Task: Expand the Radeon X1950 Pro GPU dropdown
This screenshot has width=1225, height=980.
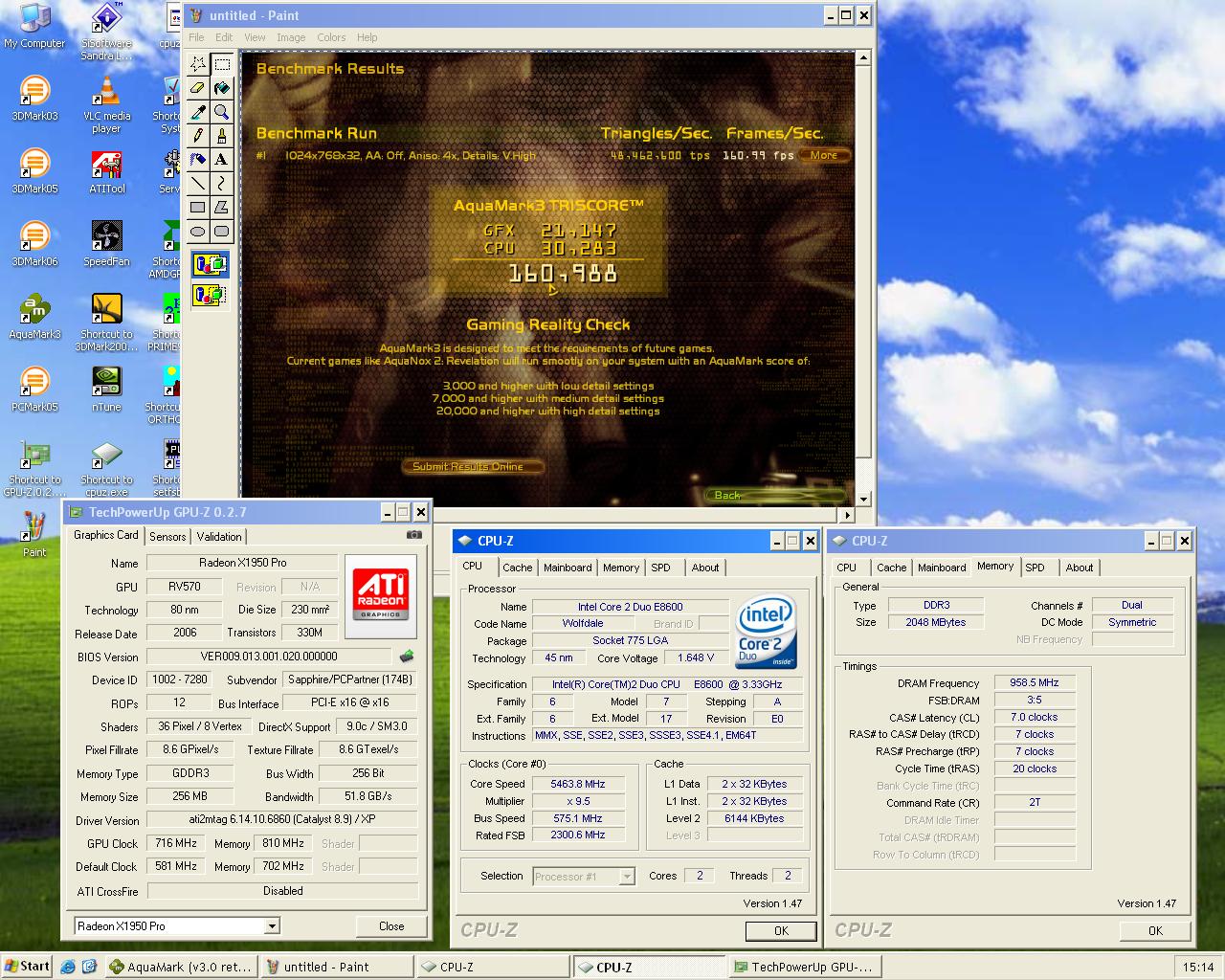Action: click(x=272, y=926)
